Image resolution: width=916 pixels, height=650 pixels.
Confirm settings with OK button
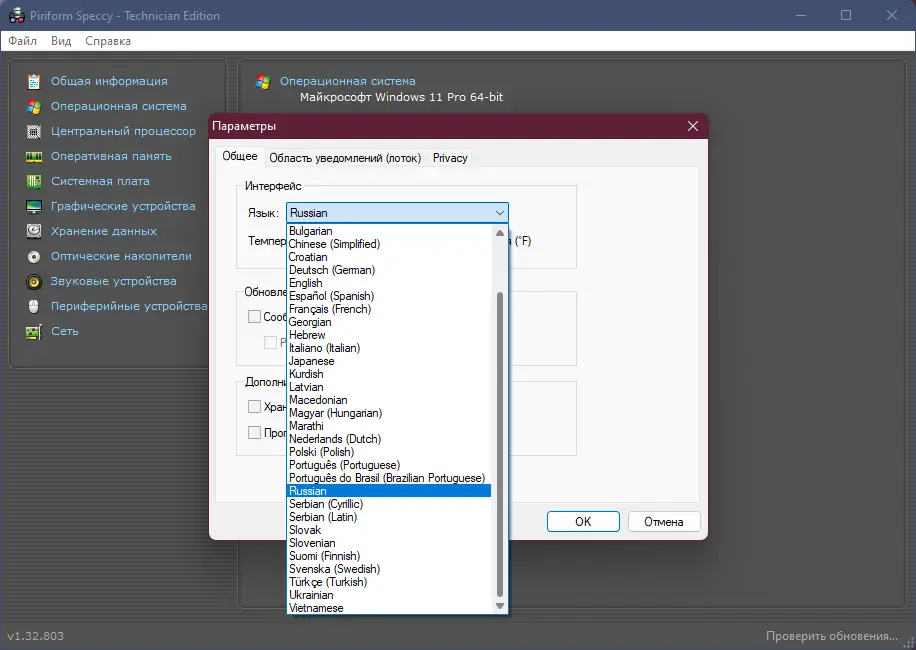tap(583, 522)
